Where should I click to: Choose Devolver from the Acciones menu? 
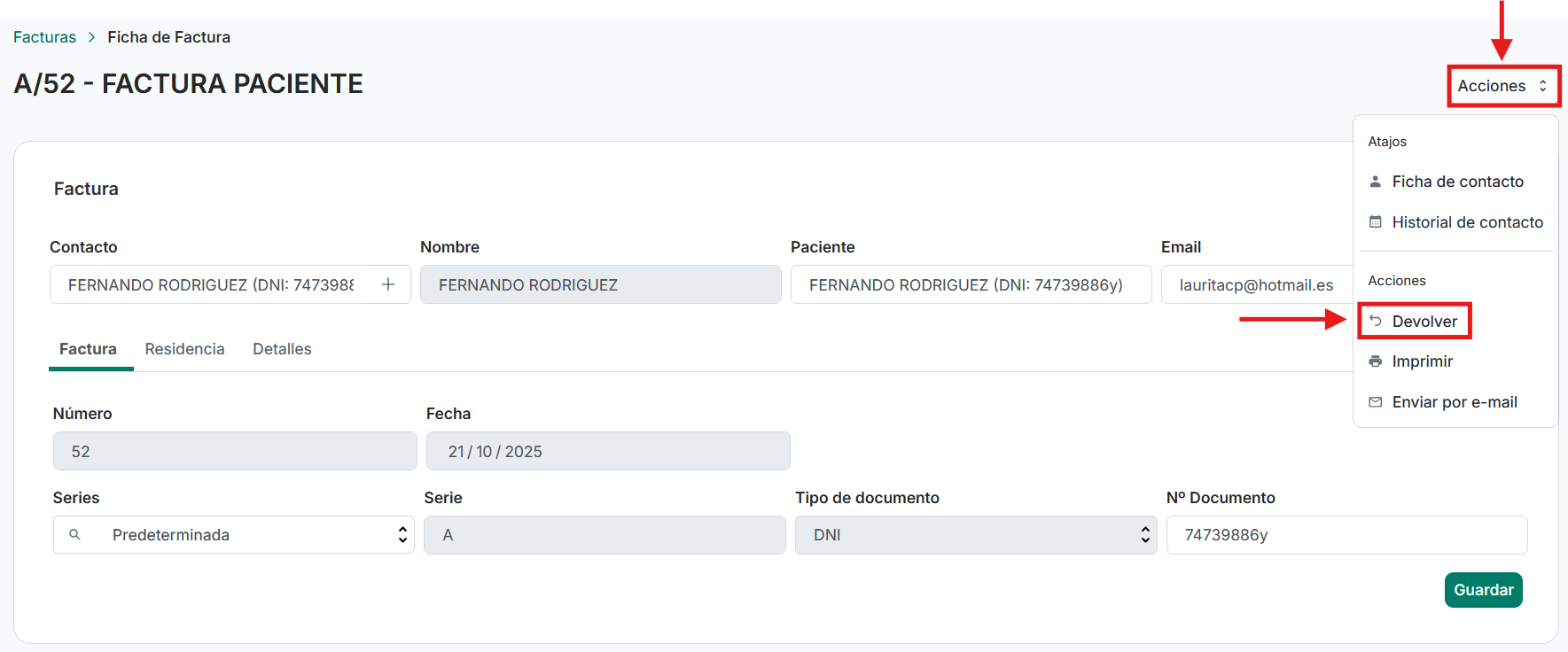pyautogui.click(x=1424, y=321)
